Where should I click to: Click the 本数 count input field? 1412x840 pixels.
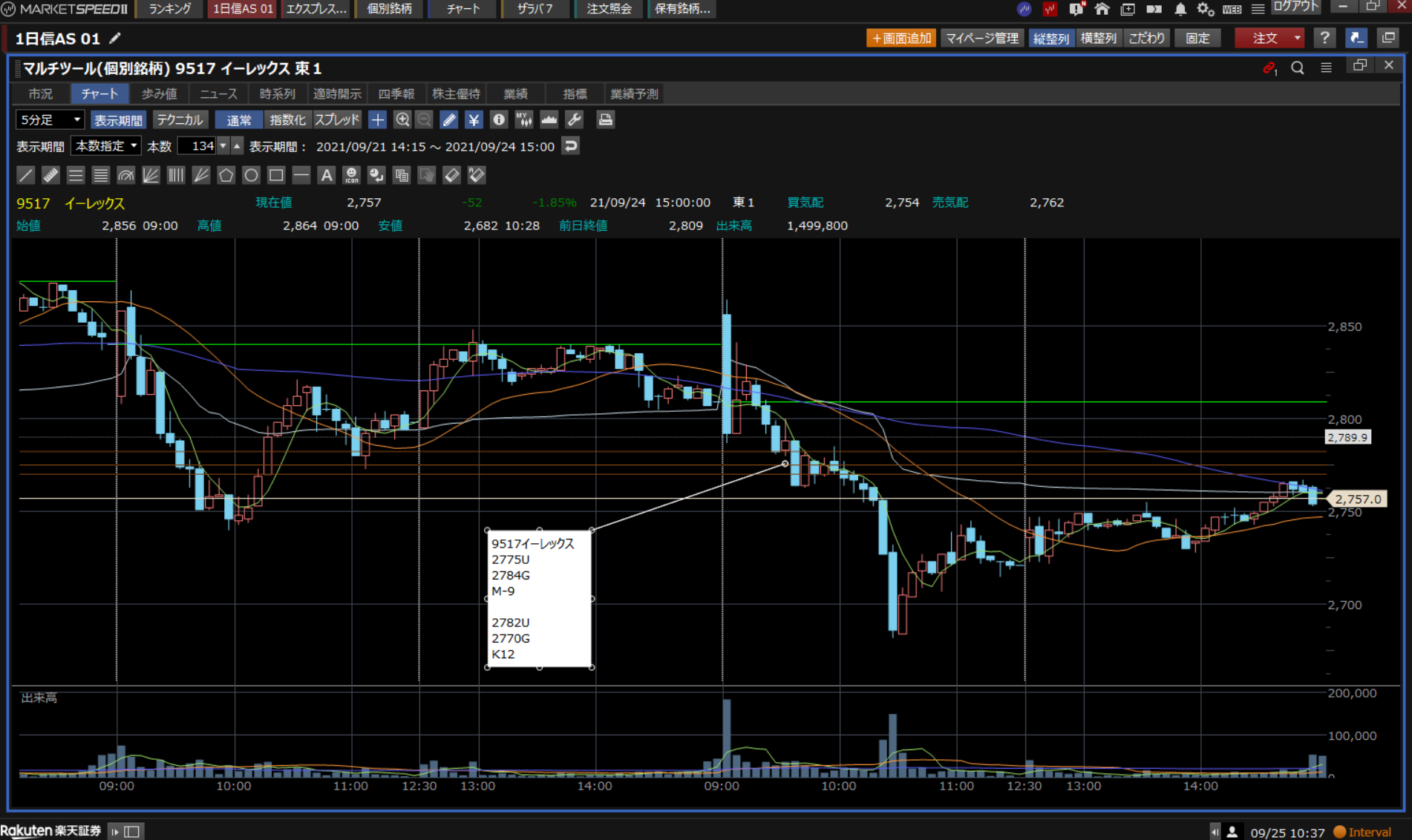click(x=197, y=146)
